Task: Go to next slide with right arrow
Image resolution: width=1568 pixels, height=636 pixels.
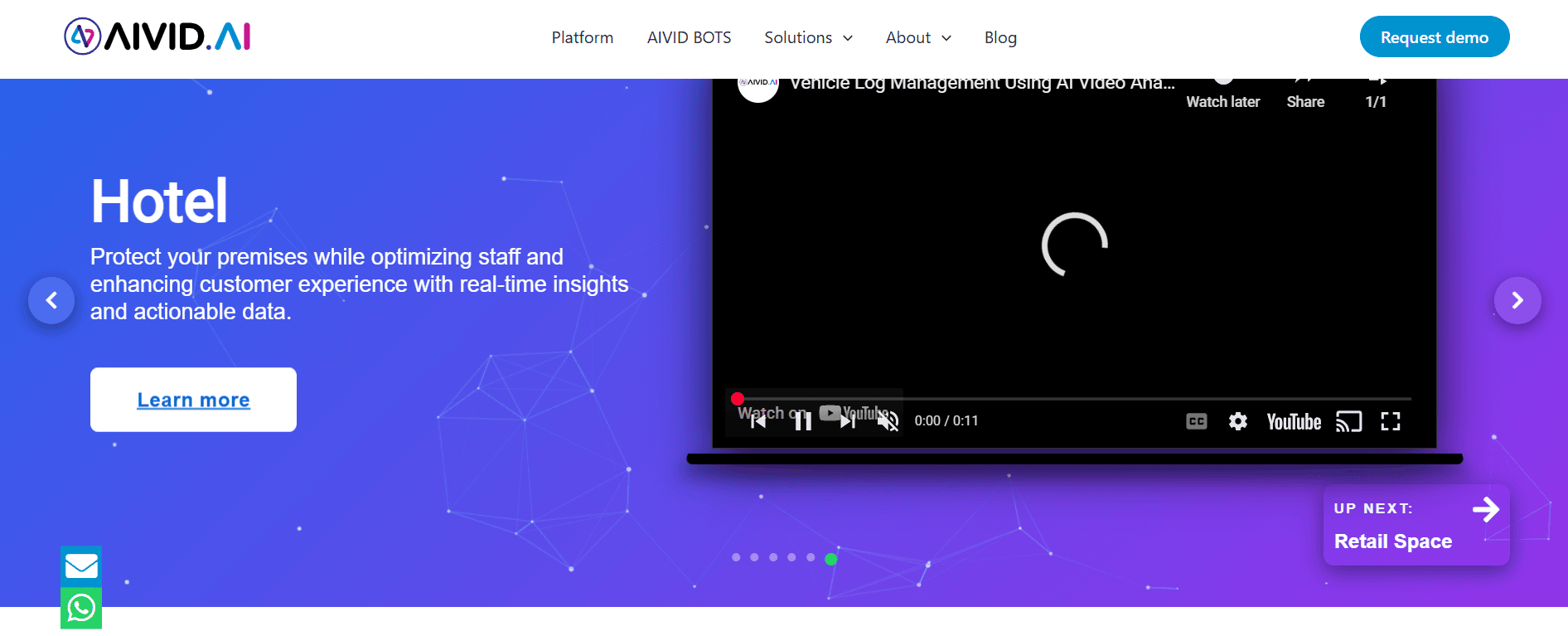Action: point(1517,300)
